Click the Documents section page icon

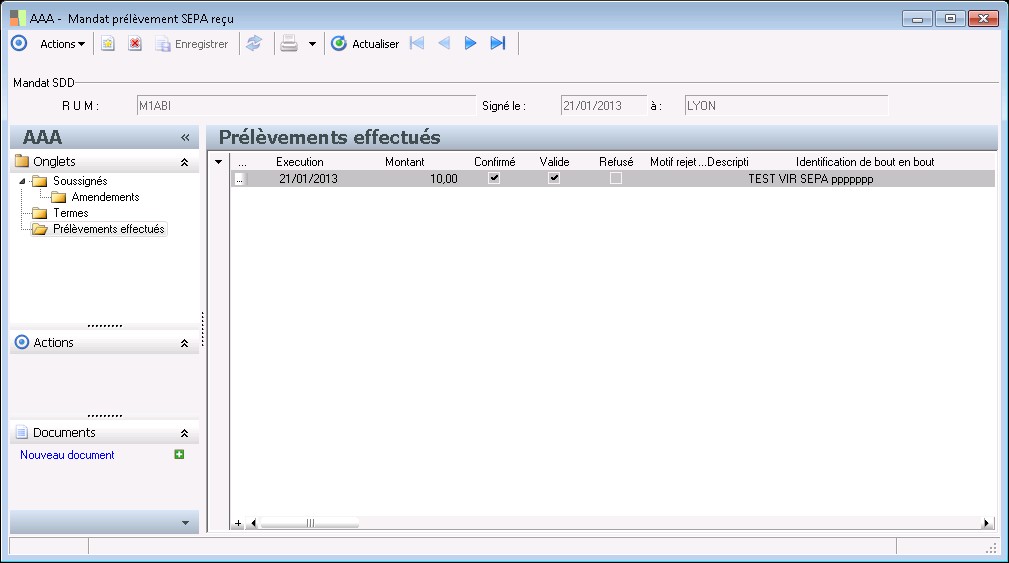22,432
